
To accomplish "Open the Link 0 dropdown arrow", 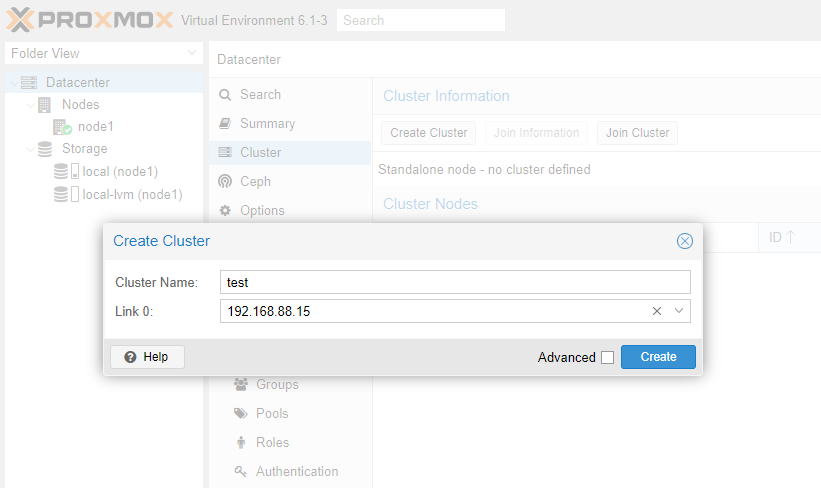I will click(x=679, y=311).
